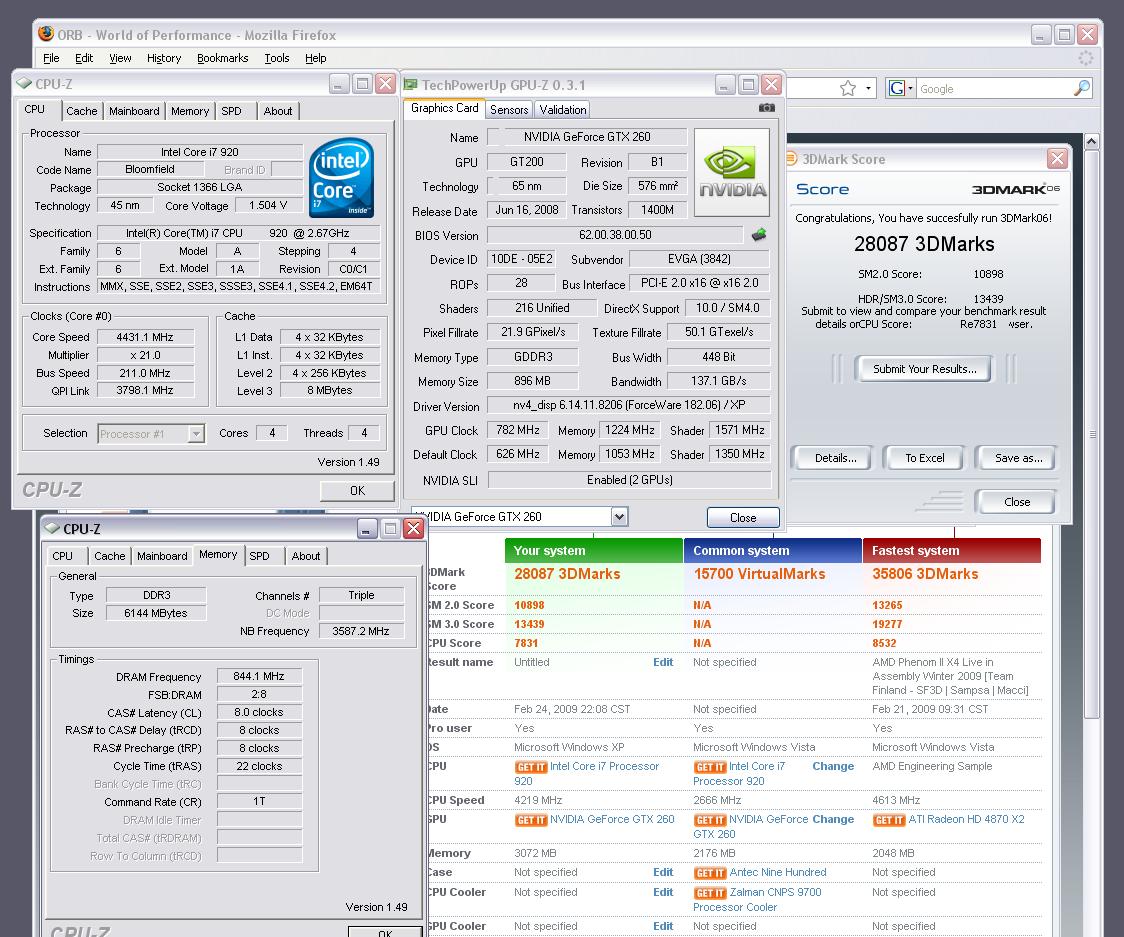Click the GET IT badge beside Antec Nine Hundred

click(x=710, y=873)
